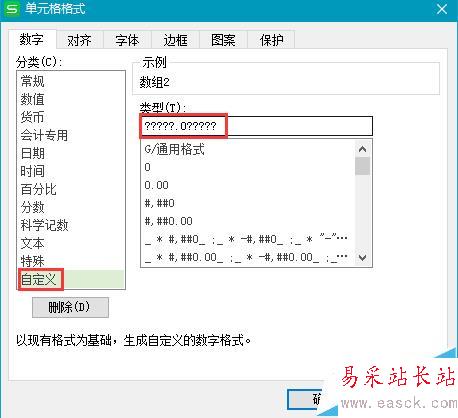Pick 科学记数 category
This screenshot has height=418, width=458.
tap(71, 225)
